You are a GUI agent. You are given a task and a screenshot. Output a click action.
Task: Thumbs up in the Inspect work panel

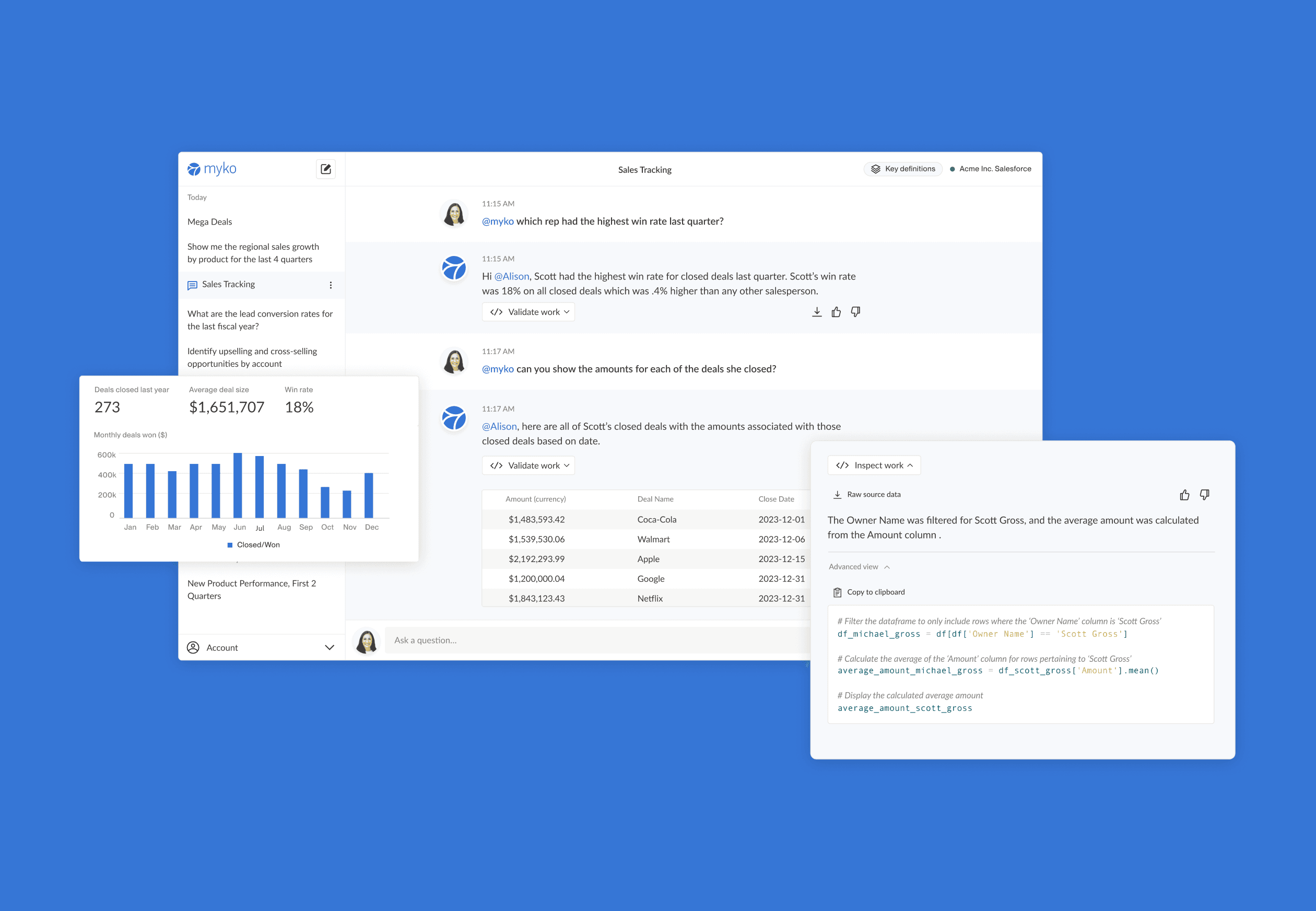tap(1185, 495)
